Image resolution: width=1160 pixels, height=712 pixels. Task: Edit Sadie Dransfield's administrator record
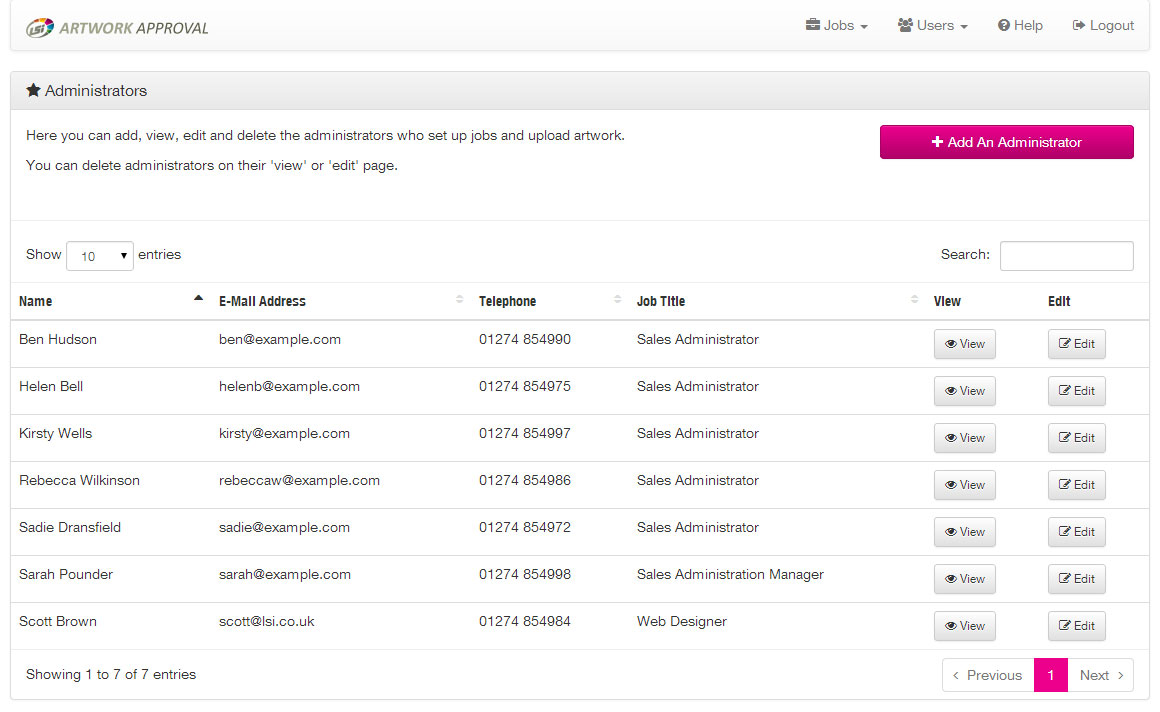click(1076, 532)
